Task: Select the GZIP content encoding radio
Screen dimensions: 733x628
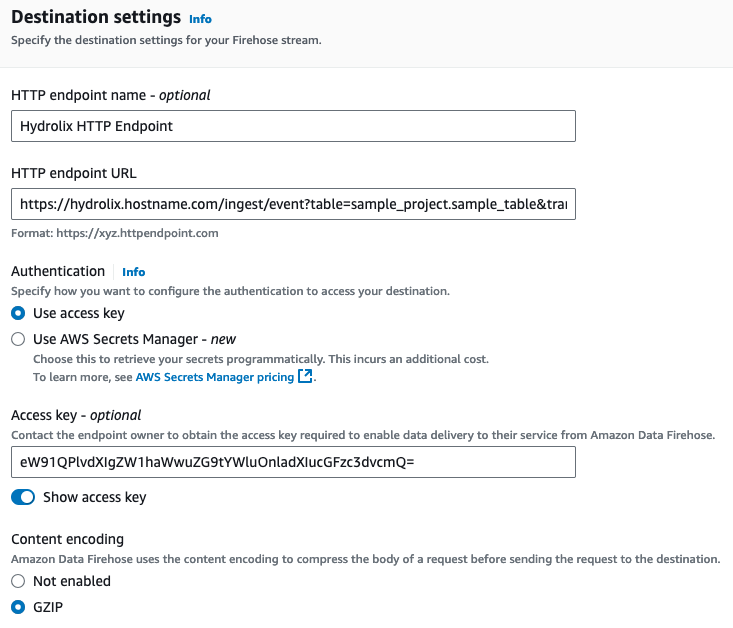Action: pyautogui.click(x=18, y=607)
